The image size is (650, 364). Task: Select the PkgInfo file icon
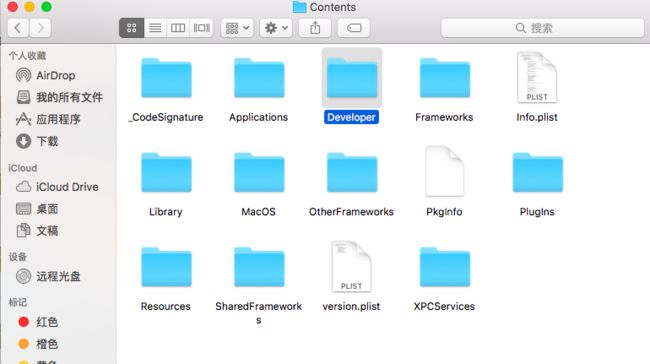pyautogui.click(x=444, y=172)
